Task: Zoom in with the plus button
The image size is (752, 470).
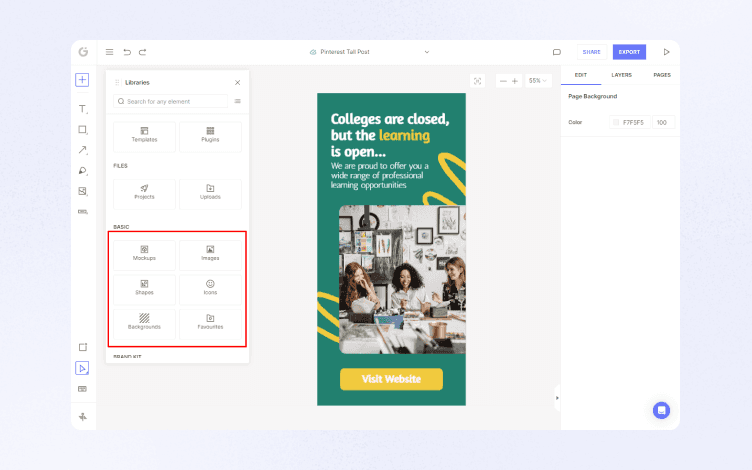Action: click(515, 81)
